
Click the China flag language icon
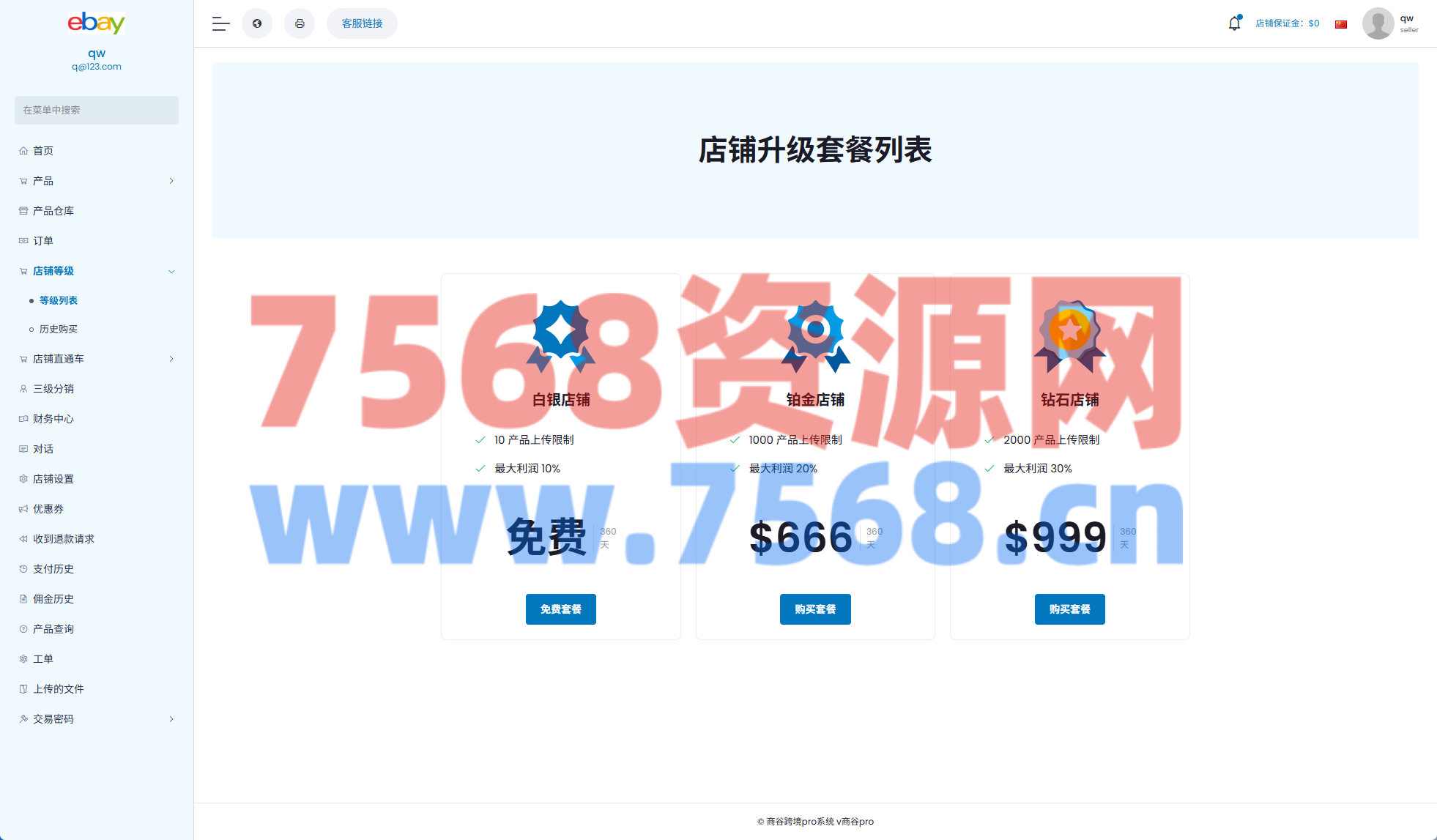click(1341, 24)
